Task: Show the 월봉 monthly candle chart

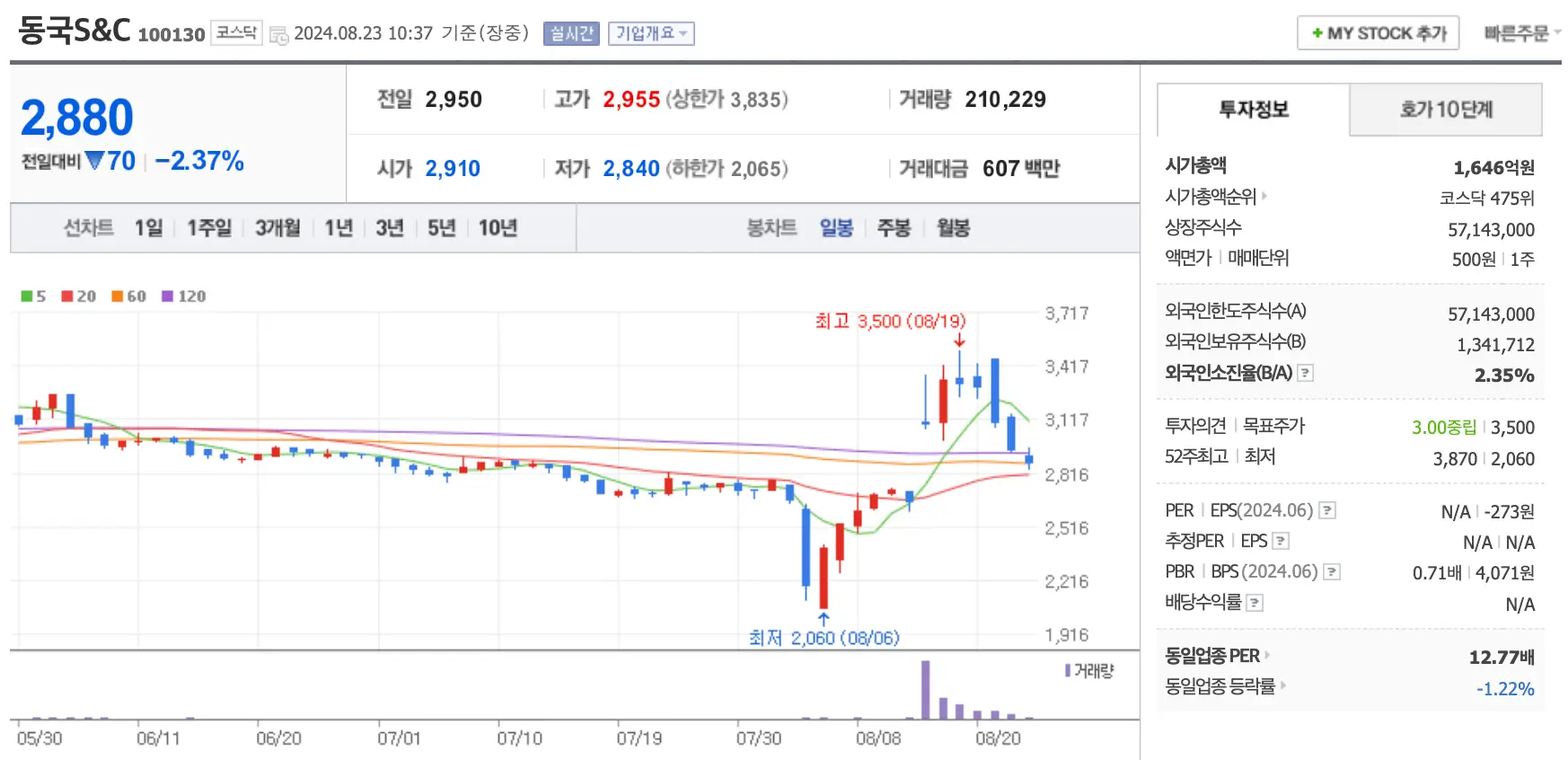Action: point(953,228)
